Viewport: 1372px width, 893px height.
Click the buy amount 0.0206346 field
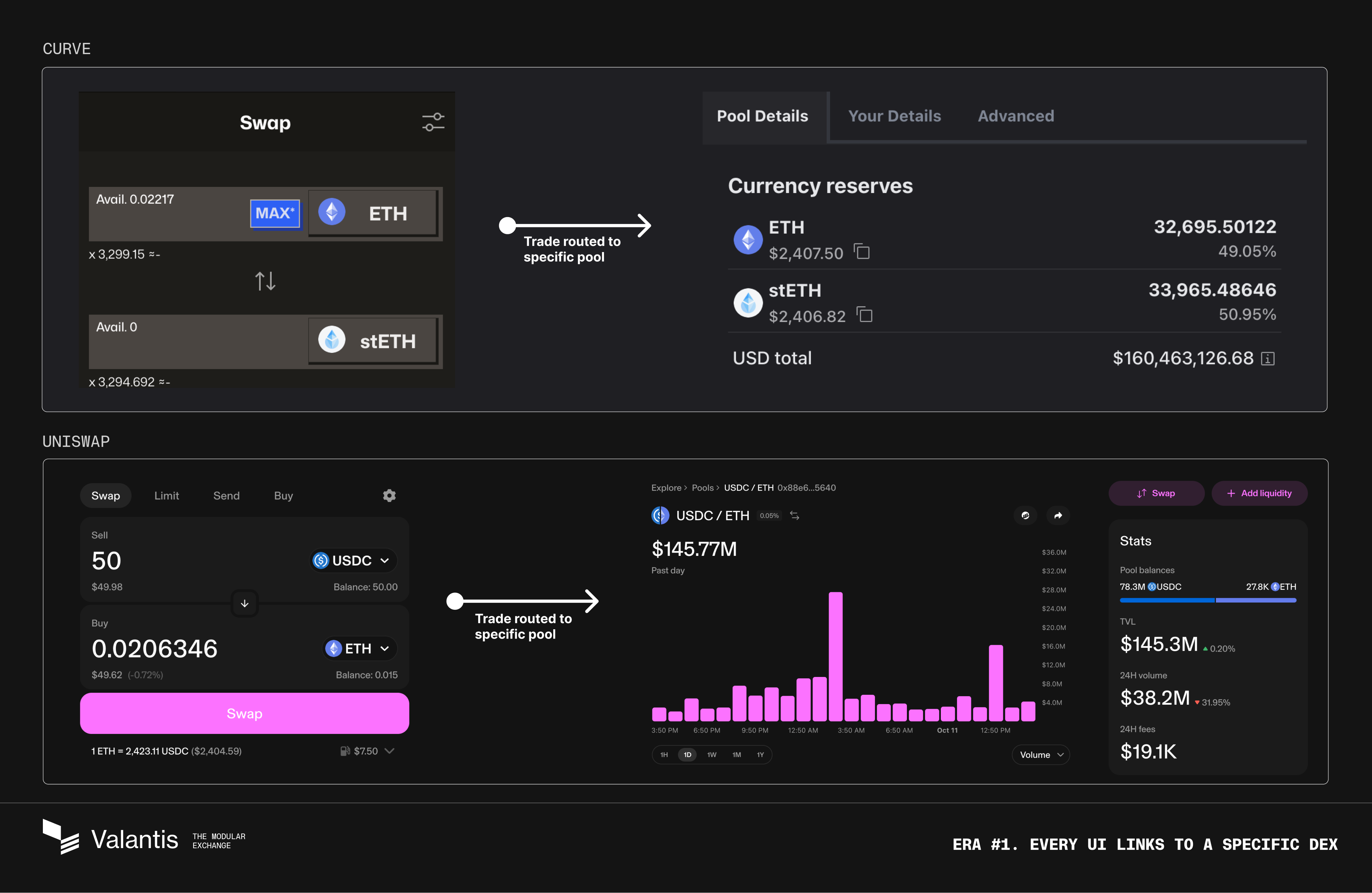[x=154, y=648]
